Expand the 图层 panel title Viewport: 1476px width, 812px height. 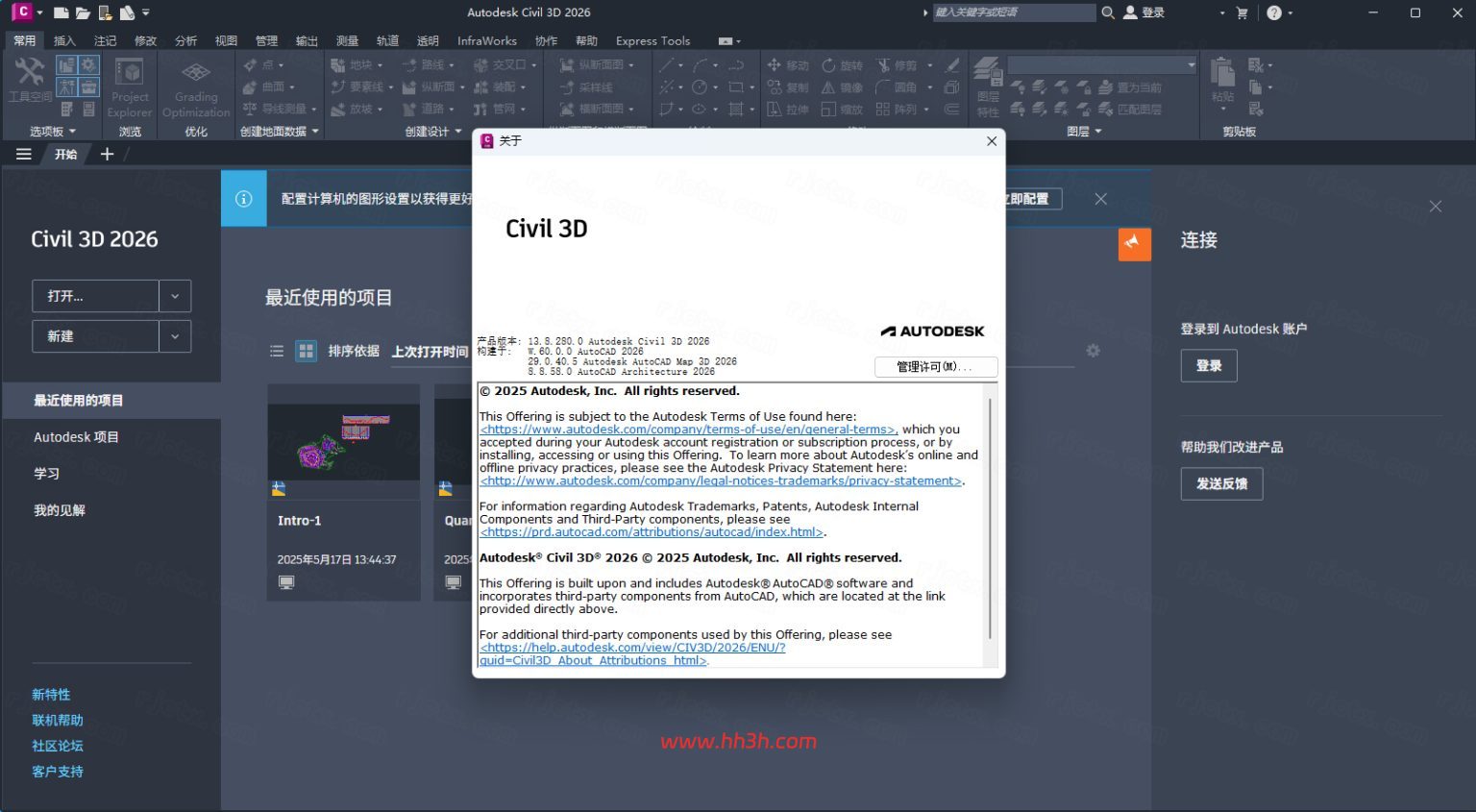(1084, 132)
